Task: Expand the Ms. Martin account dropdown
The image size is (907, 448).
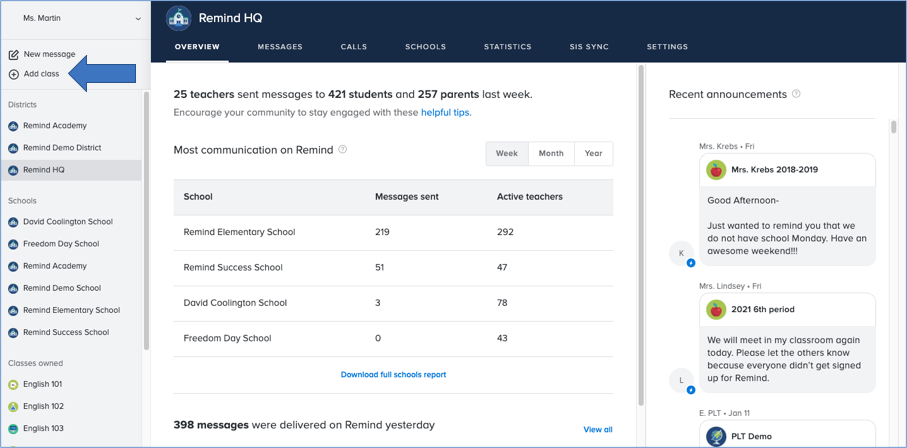Action: click(138, 18)
